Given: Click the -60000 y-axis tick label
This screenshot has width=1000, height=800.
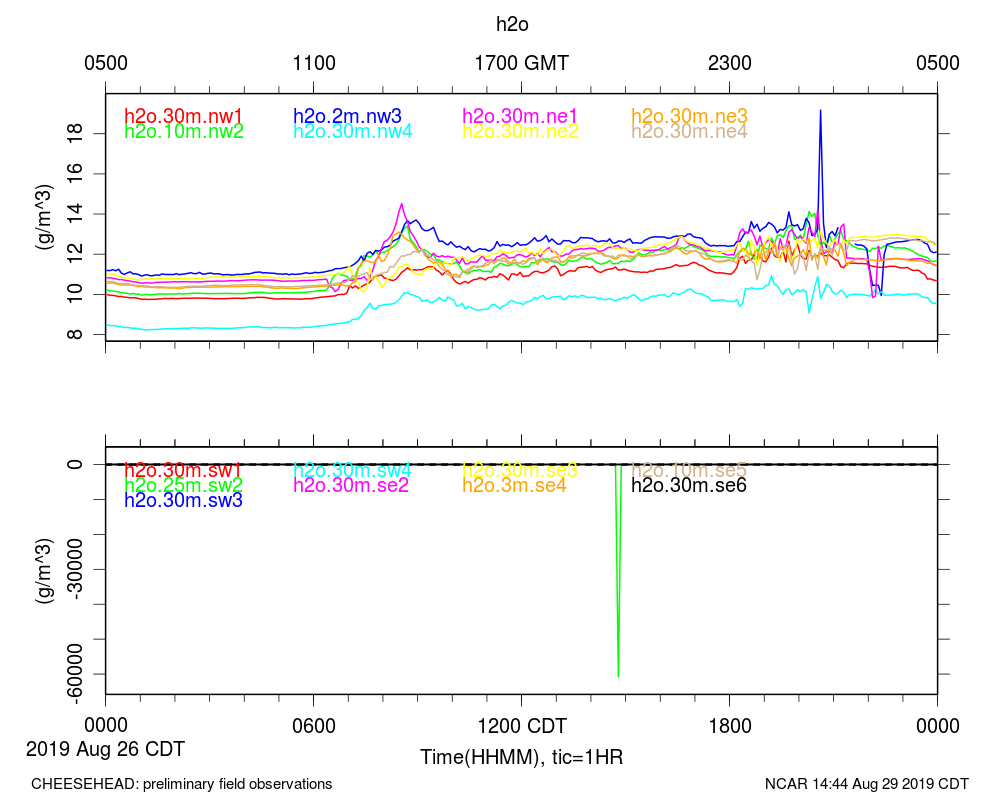Looking at the screenshot, I should click(x=75, y=674).
